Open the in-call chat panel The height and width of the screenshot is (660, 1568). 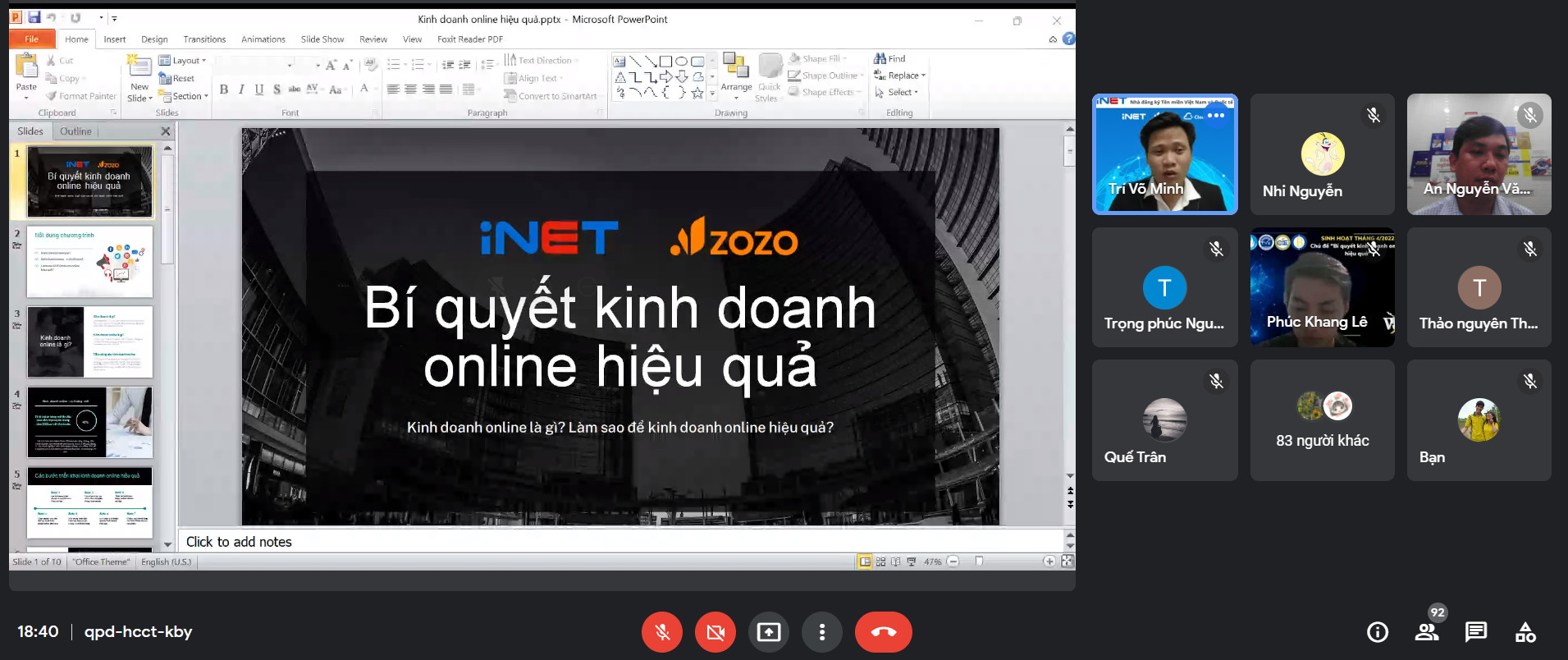[1476, 632]
